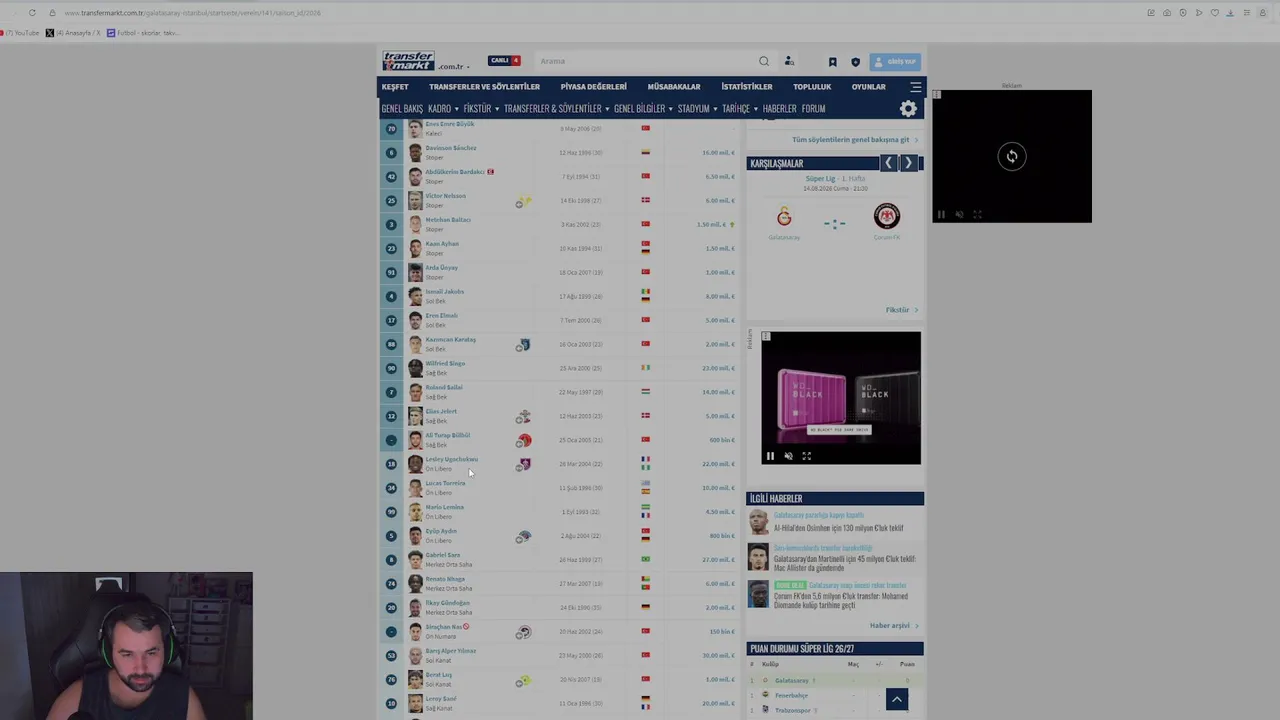
Task: Click the Galatasaray crest in the match box
Action: click(784, 216)
